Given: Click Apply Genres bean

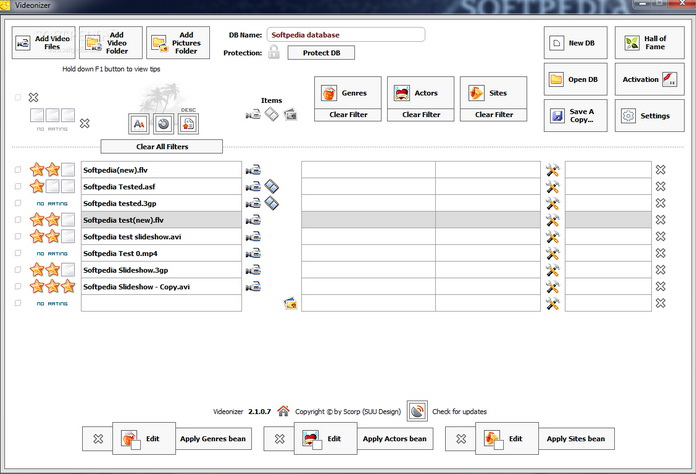Looking at the screenshot, I should coord(213,438).
